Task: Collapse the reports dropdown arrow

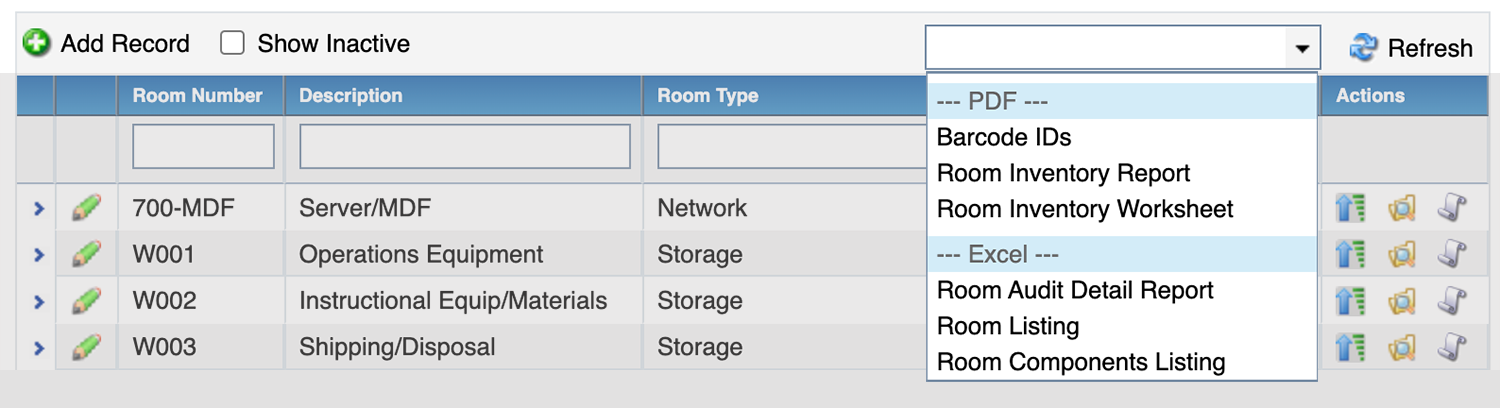Action: tap(1301, 48)
